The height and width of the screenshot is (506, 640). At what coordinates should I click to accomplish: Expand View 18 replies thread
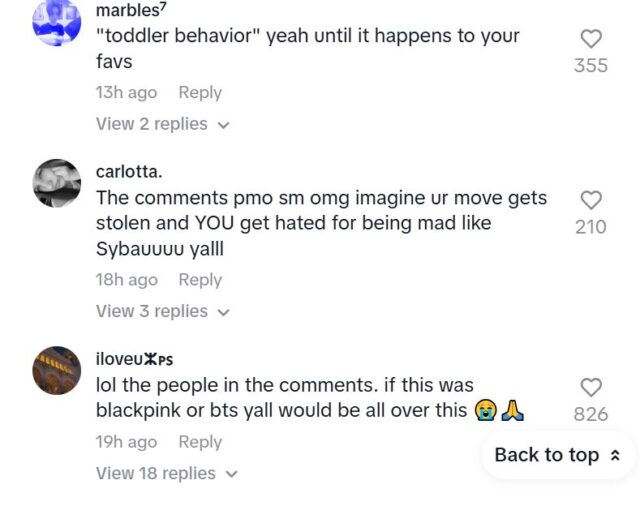click(x=167, y=473)
